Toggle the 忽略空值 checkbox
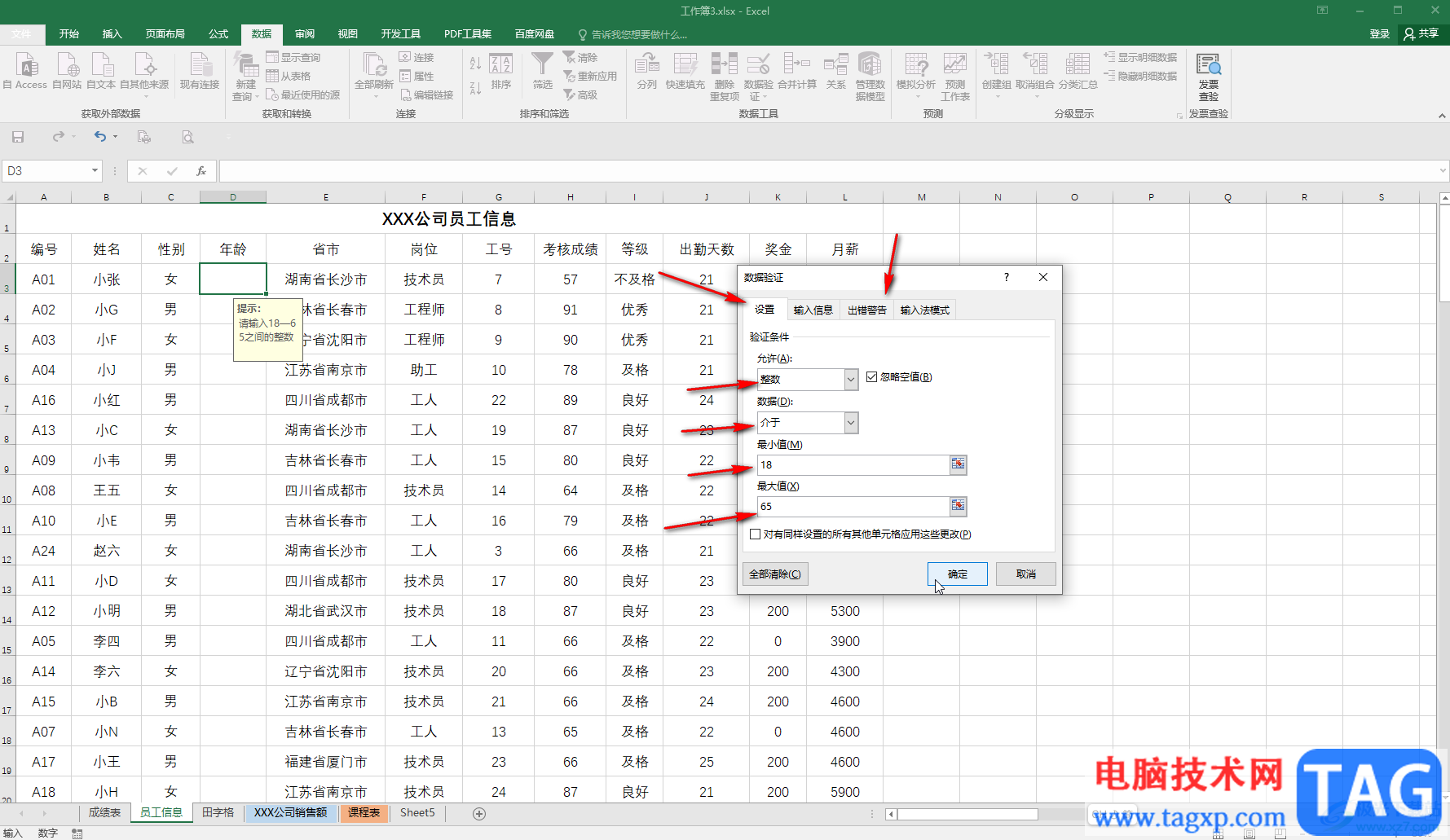Viewport: 1450px width, 840px height. click(x=871, y=377)
